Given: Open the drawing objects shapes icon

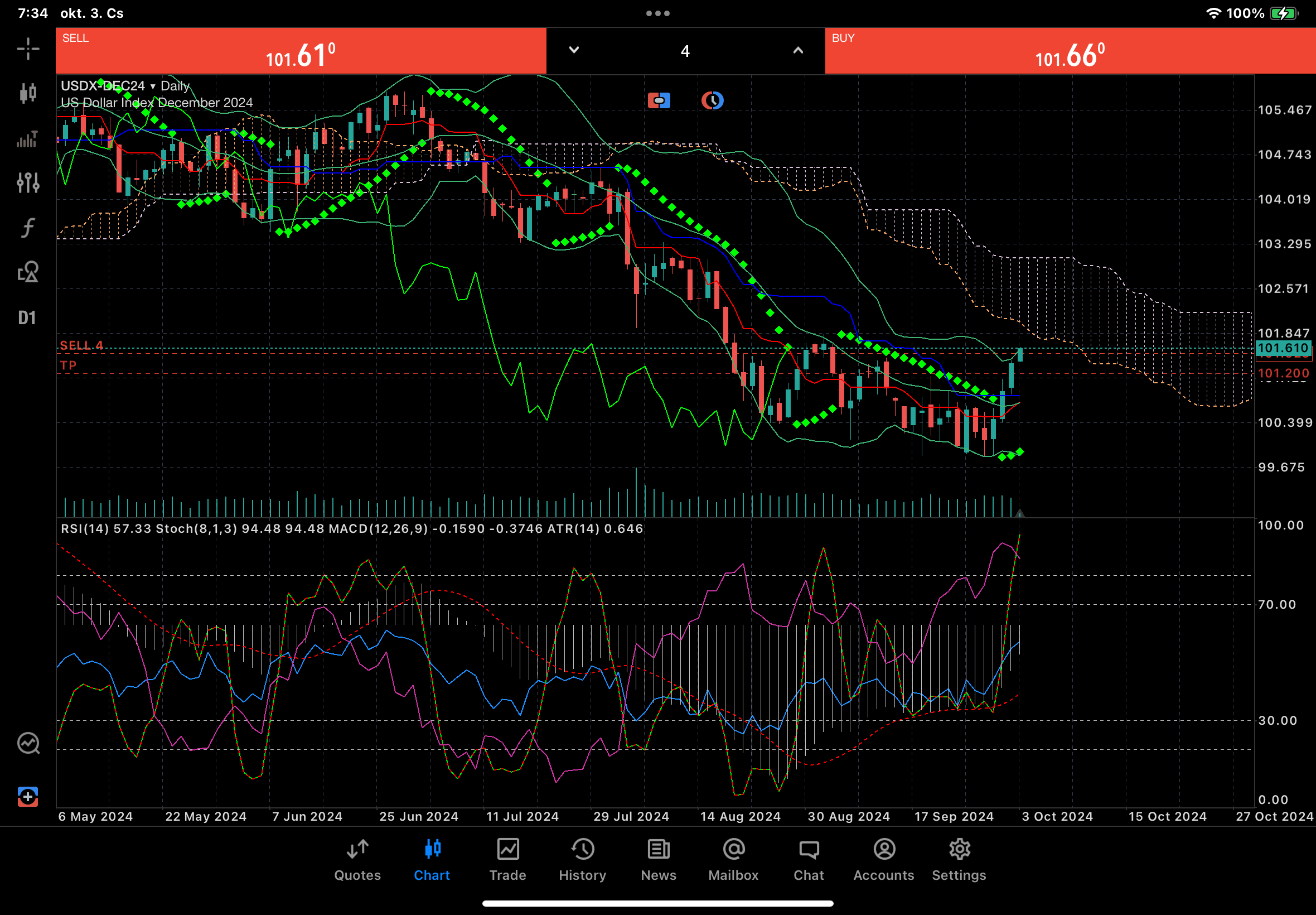Looking at the screenshot, I should [x=27, y=272].
